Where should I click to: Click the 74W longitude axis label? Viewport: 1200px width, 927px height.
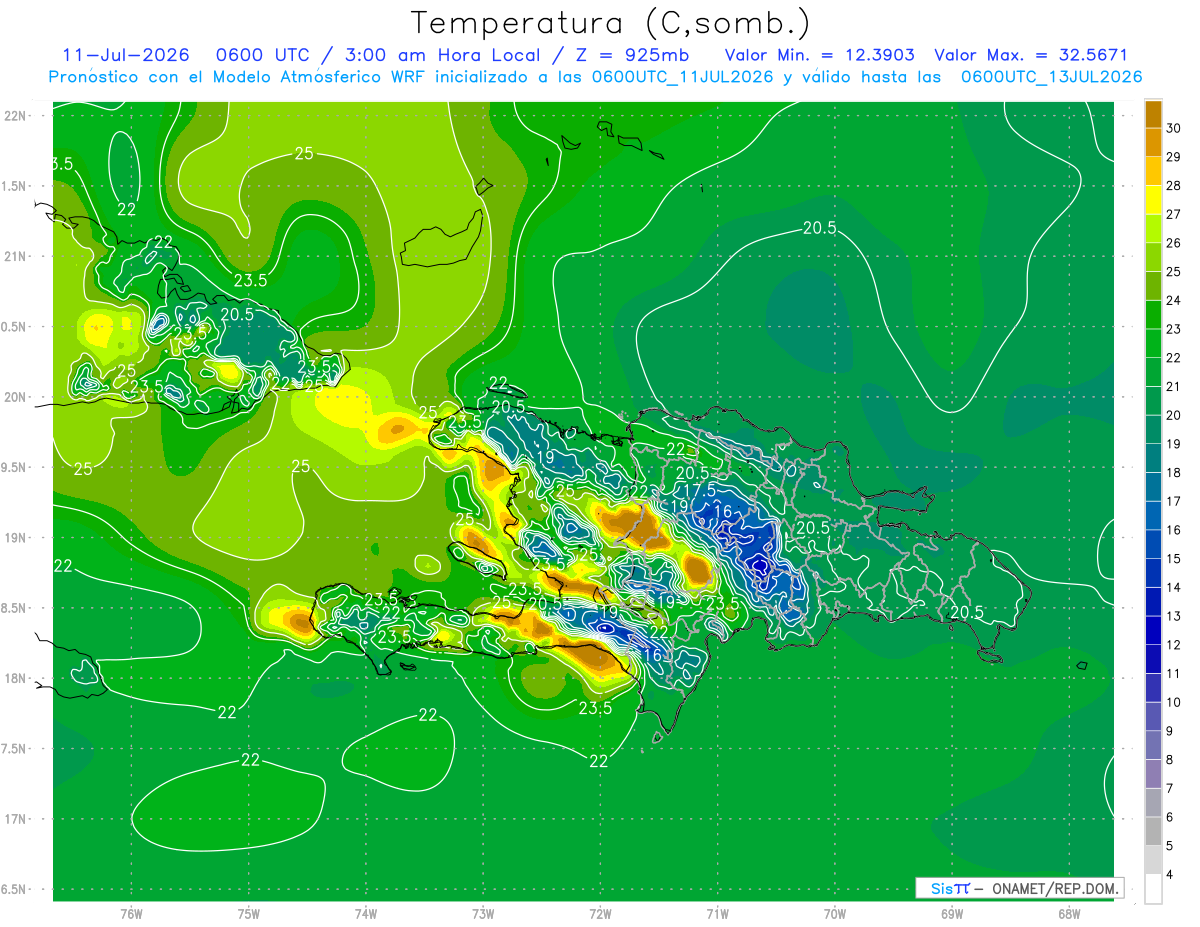click(x=366, y=913)
